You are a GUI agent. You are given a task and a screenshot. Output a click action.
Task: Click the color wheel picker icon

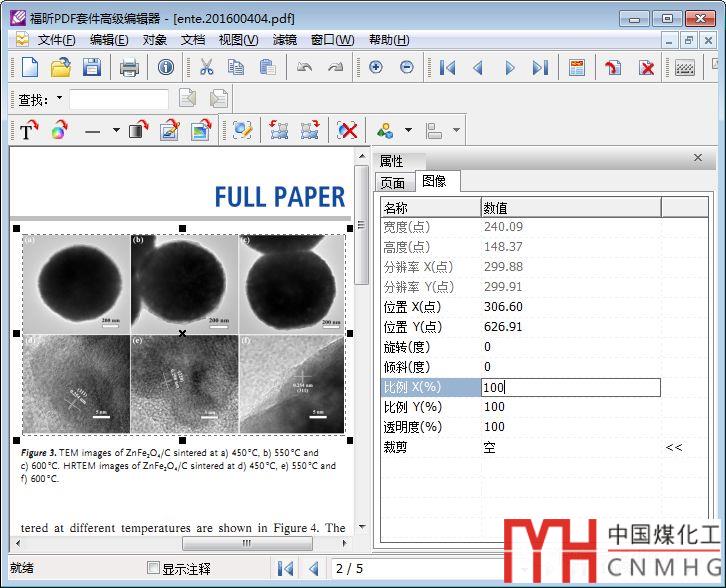coord(59,131)
